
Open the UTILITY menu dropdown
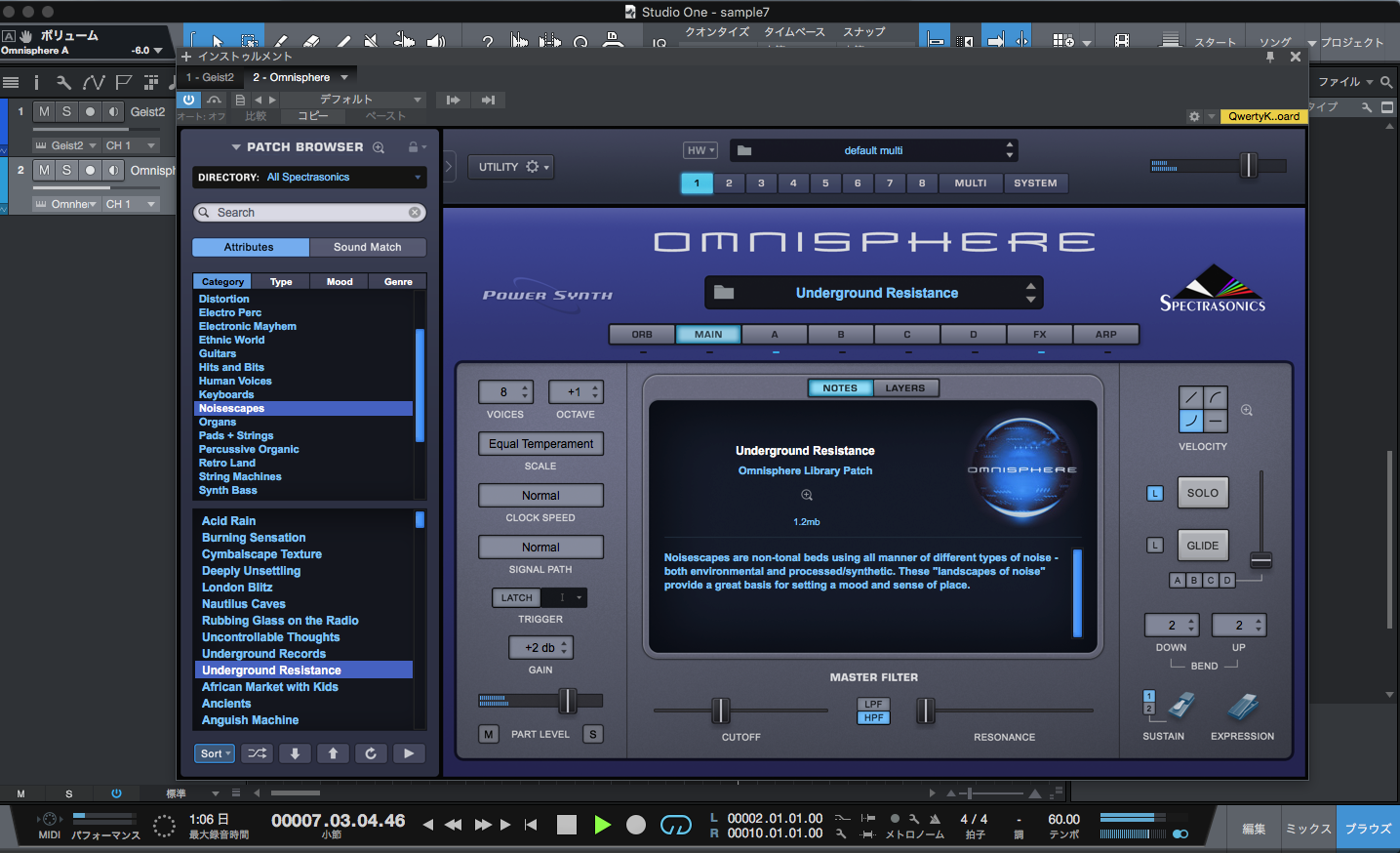coord(510,167)
